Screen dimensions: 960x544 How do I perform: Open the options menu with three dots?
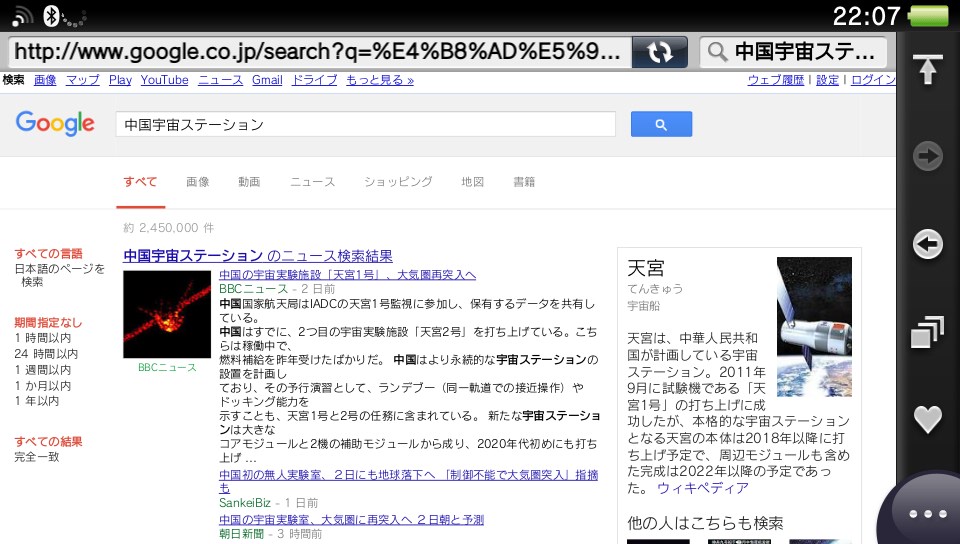pos(927,513)
